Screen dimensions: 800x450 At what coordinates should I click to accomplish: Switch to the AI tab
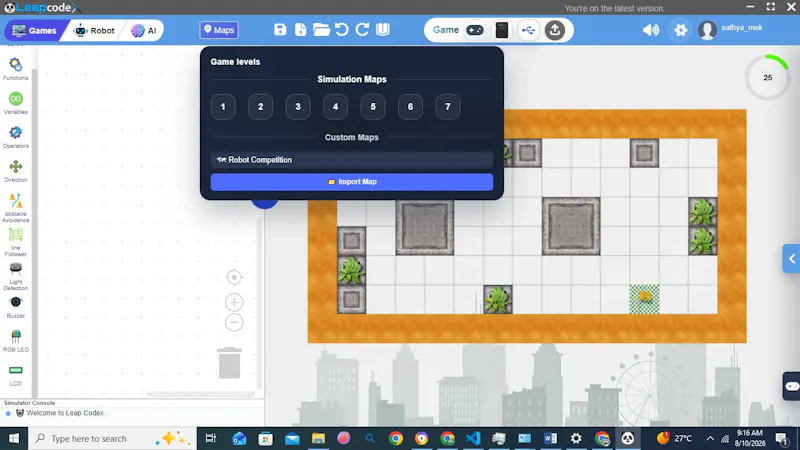[143, 31]
